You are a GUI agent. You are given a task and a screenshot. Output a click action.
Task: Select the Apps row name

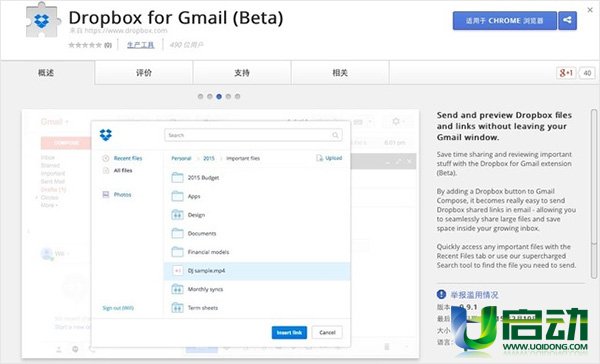coord(194,196)
